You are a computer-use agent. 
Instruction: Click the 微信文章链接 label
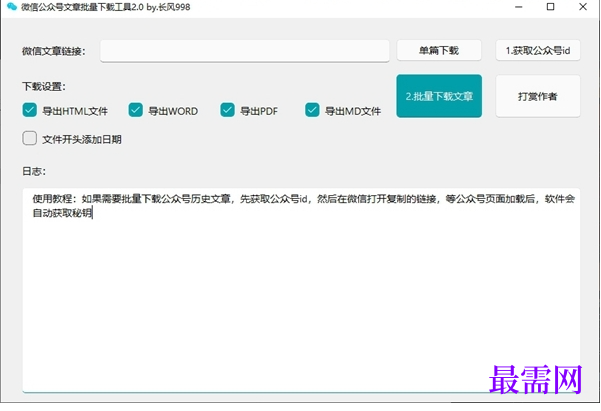pyautogui.click(x=53, y=51)
